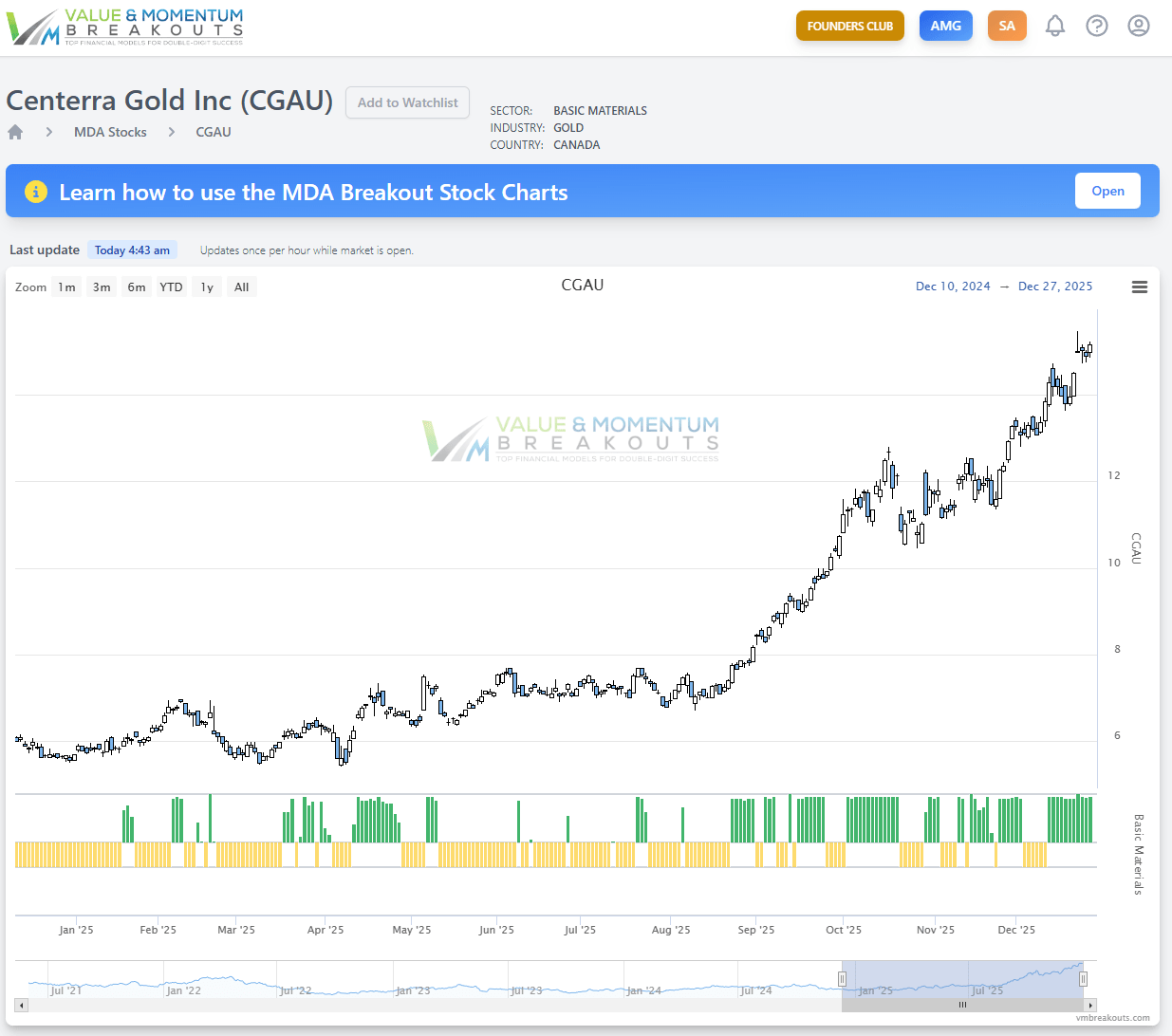The height and width of the screenshot is (1036, 1172).
Task: Click the Add to Watchlist button
Action: 407,102
